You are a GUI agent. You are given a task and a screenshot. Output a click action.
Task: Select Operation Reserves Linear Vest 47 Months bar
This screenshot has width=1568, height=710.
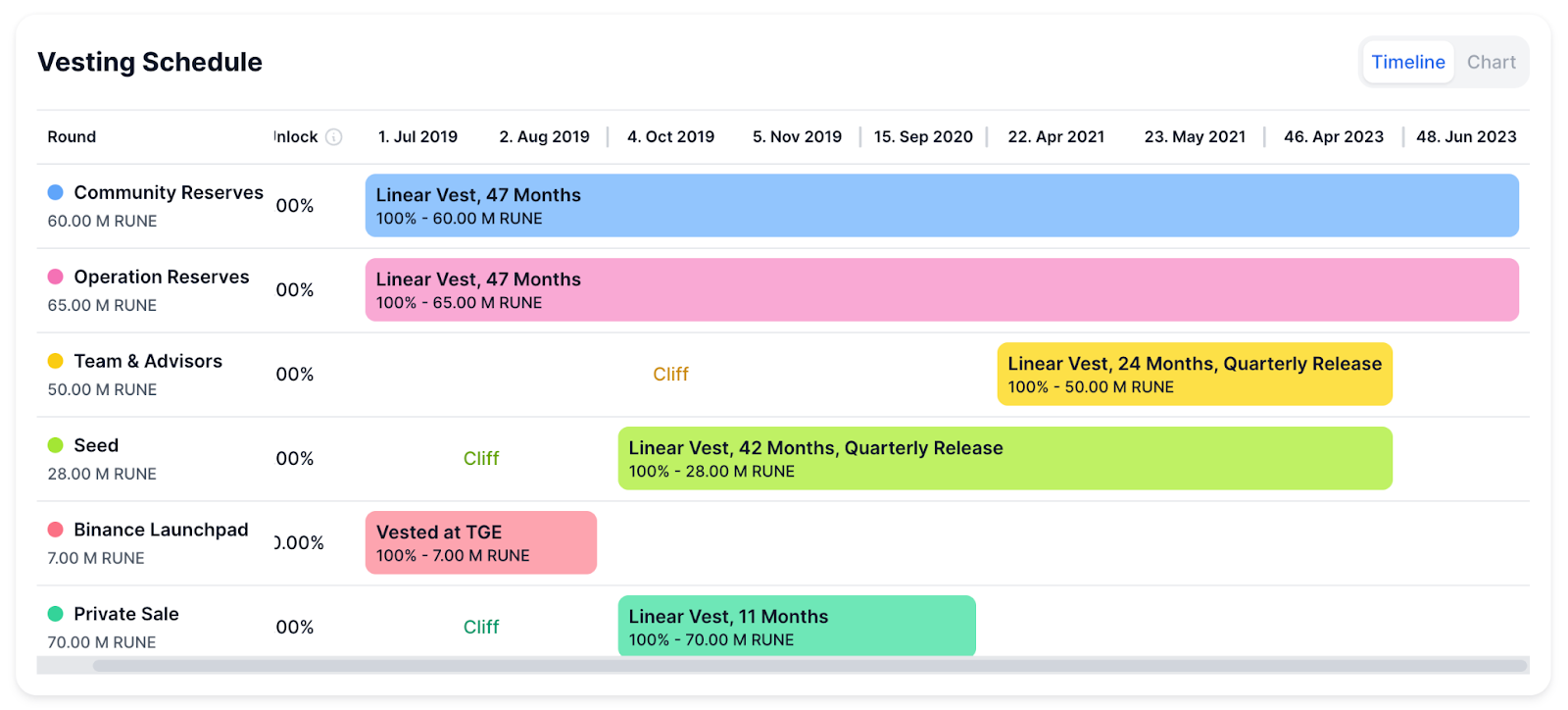coord(942,290)
